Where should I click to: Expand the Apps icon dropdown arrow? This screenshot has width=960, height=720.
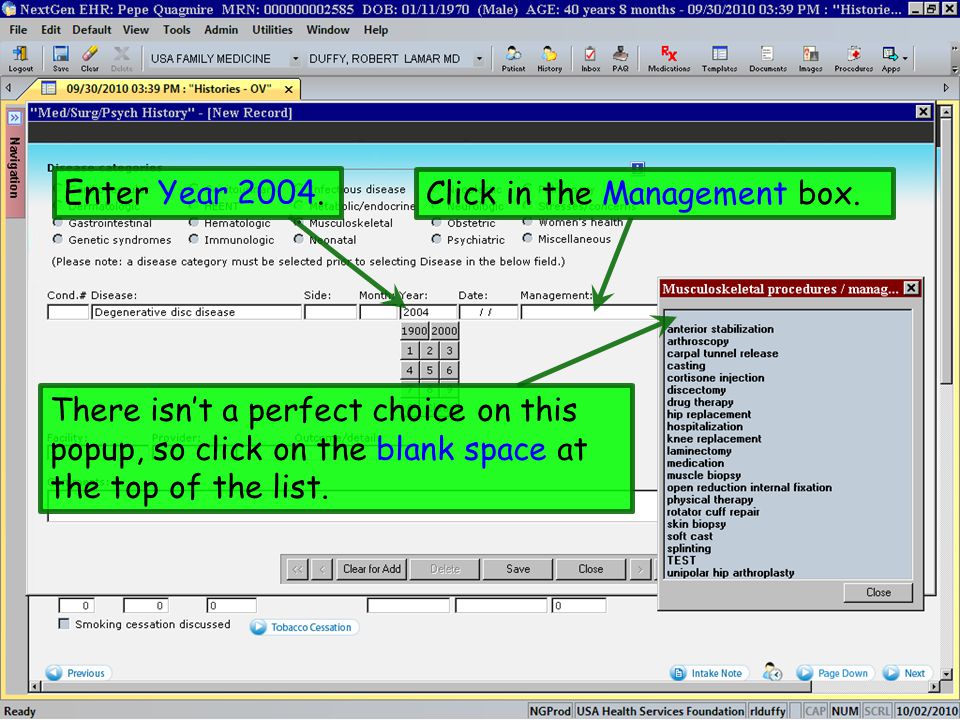[905, 59]
